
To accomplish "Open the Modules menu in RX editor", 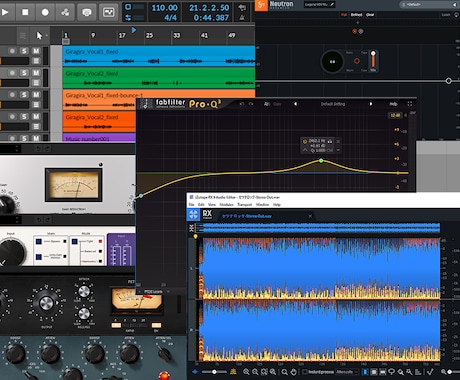I will [x=226, y=204].
